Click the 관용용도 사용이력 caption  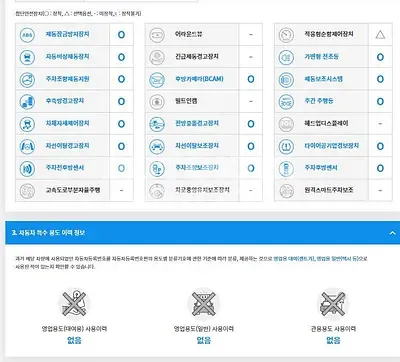(x=333, y=329)
